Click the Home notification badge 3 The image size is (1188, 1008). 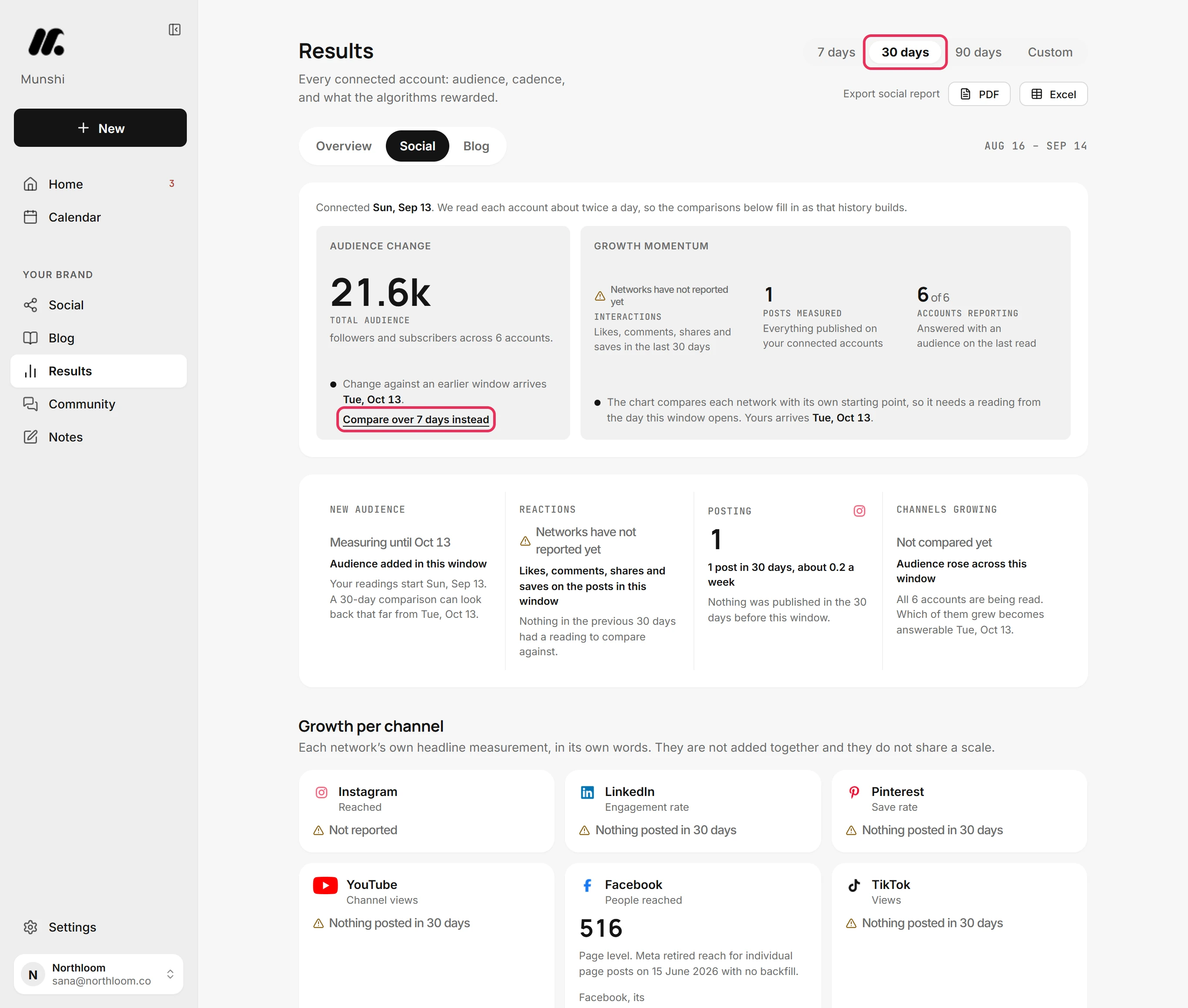coord(172,183)
